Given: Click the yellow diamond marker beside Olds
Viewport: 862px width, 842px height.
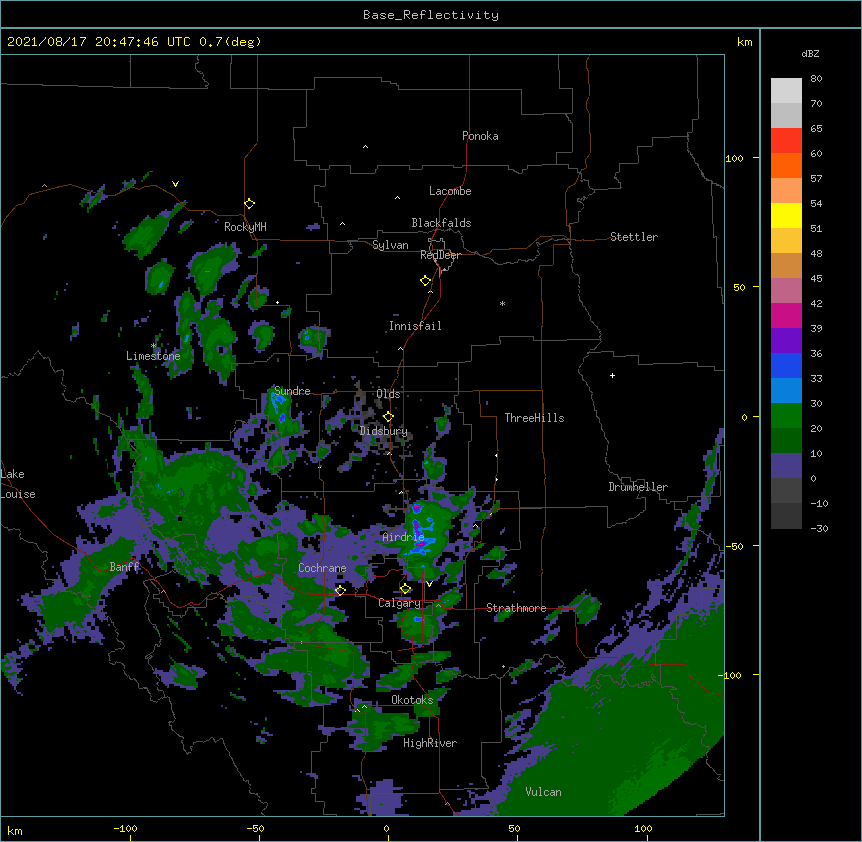Looking at the screenshot, I should [389, 416].
